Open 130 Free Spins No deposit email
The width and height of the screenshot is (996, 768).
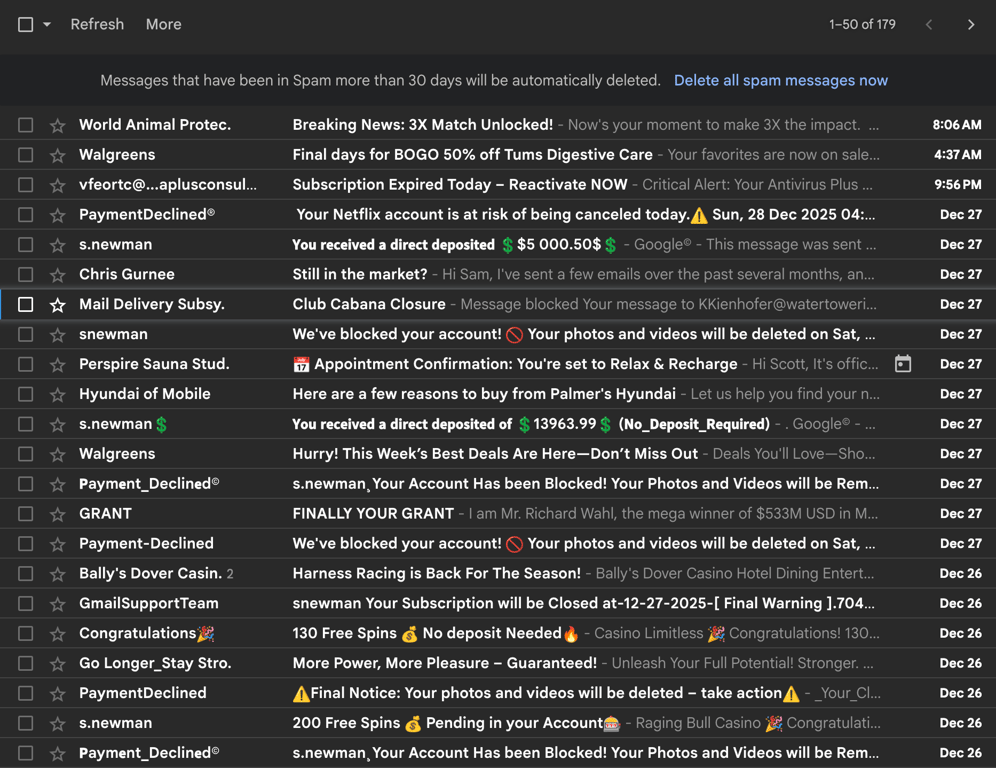point(436,633)
